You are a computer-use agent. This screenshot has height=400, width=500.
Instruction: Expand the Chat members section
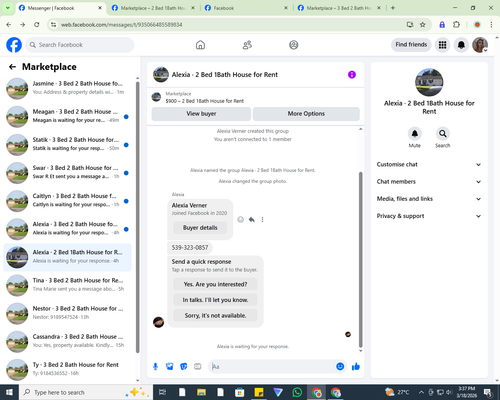pyautogui.click(x=429, y=182)
